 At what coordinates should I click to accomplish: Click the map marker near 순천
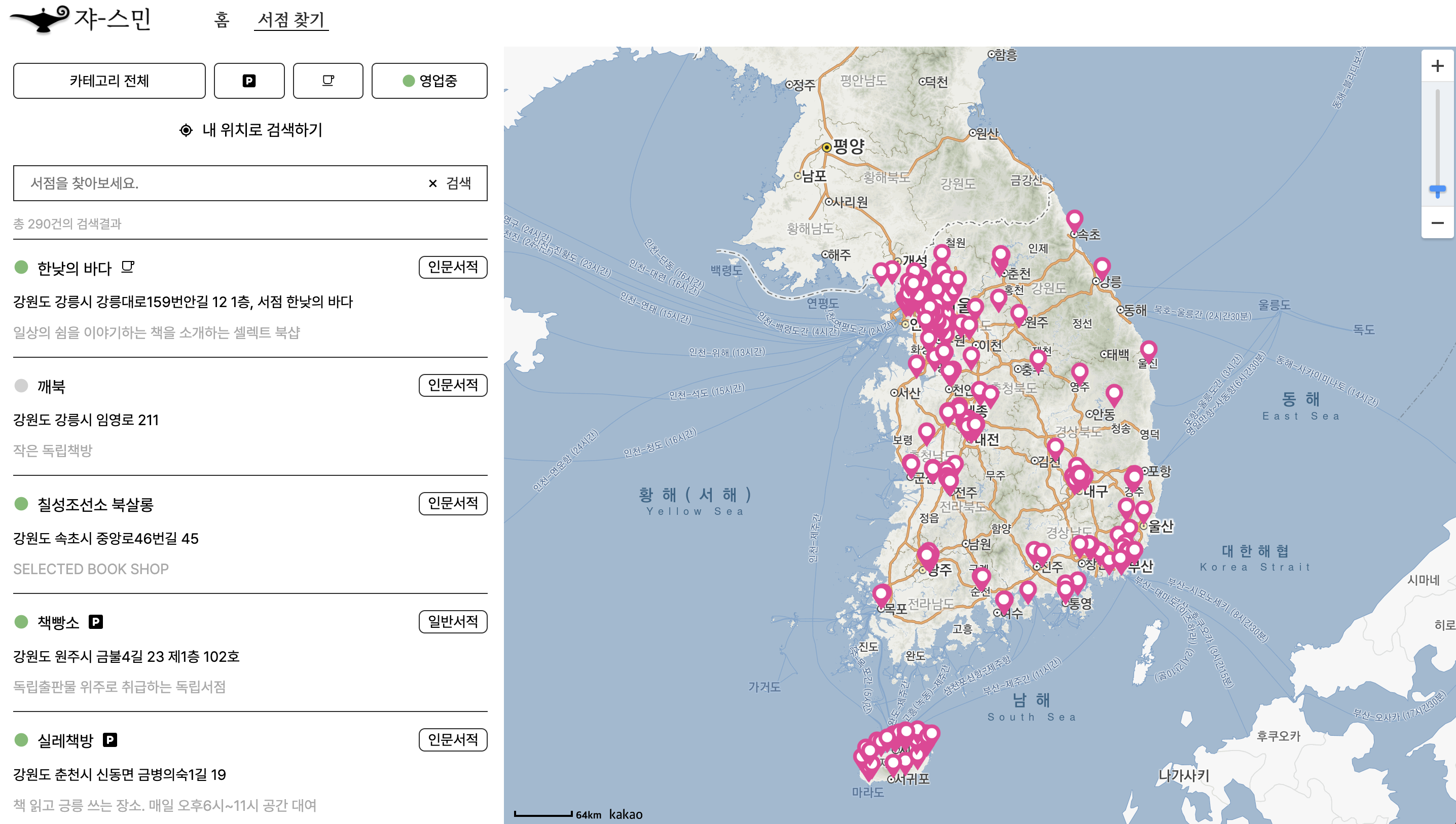pos(981,580)
